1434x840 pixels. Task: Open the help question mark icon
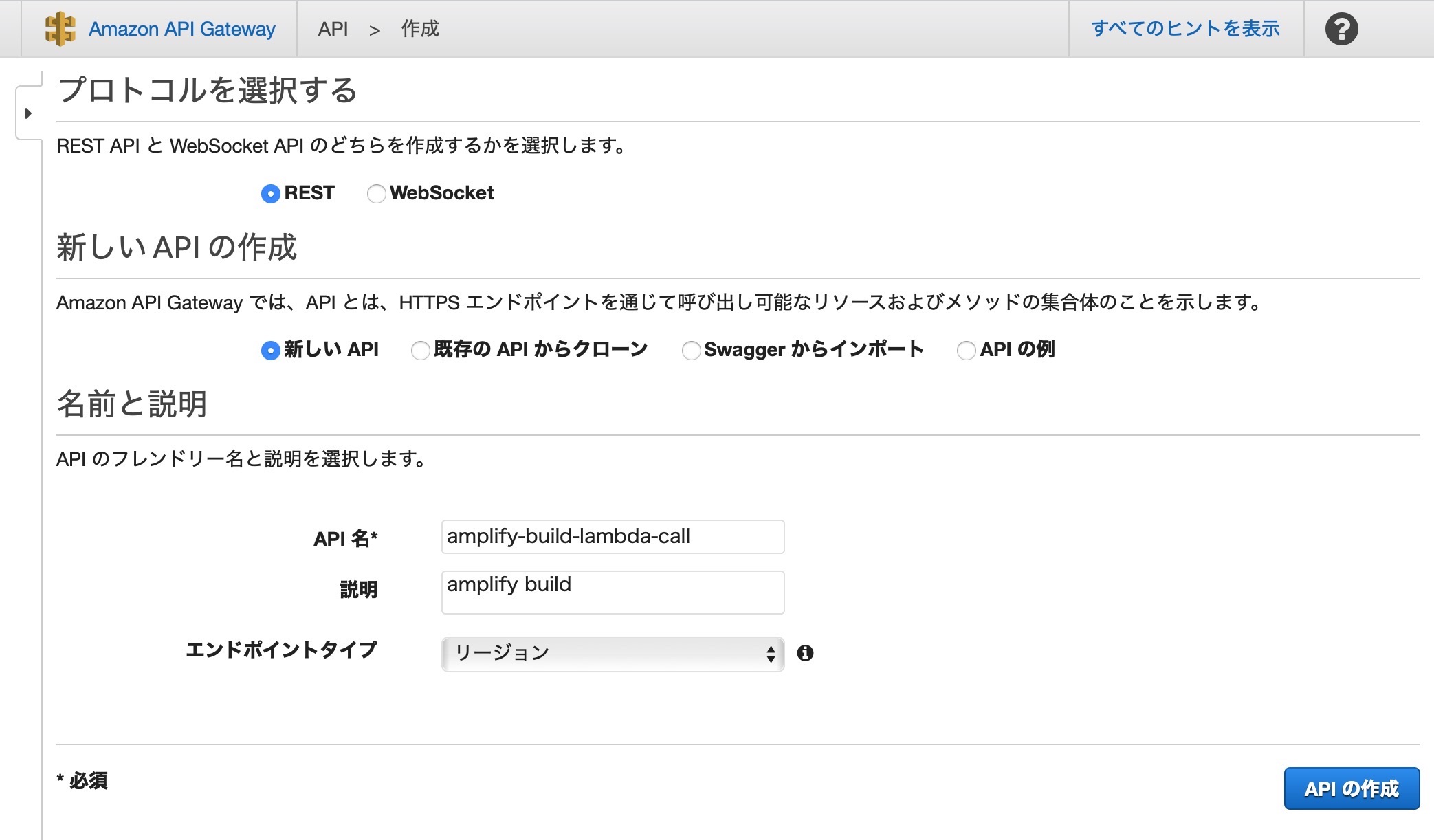(1341, 29)
